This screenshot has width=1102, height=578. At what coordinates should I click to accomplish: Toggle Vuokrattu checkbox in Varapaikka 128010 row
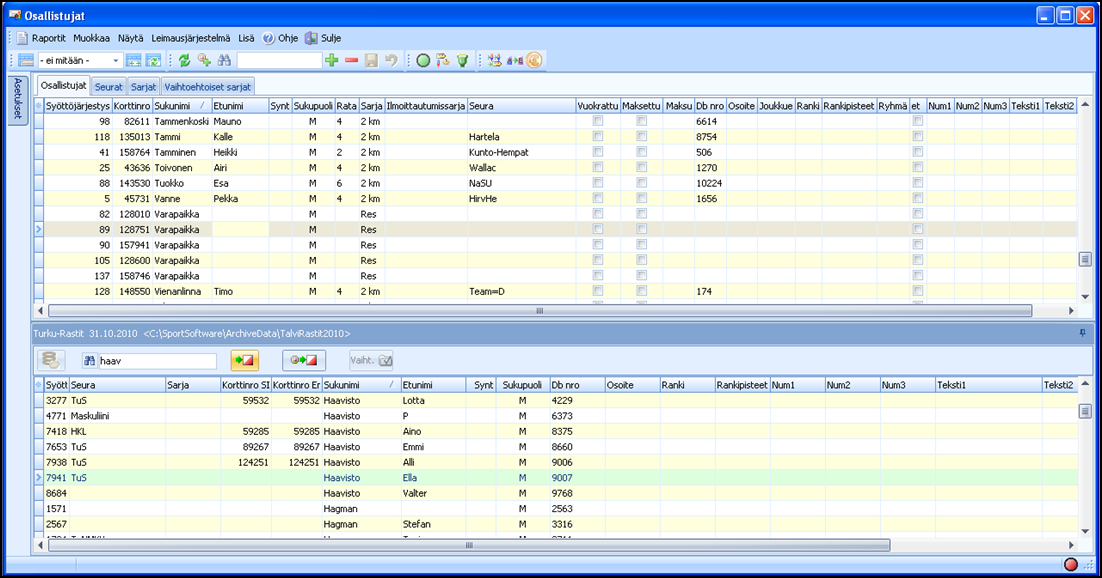point(598,214)
